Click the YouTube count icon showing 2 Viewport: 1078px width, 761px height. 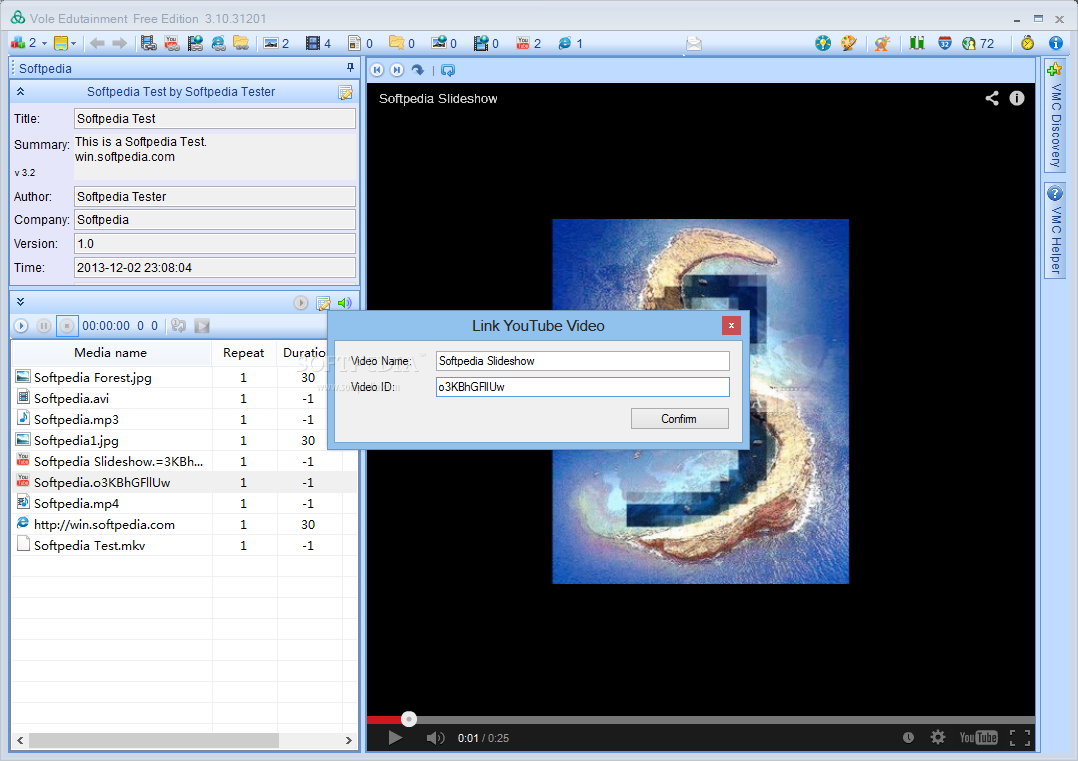[x=522, y=43]
